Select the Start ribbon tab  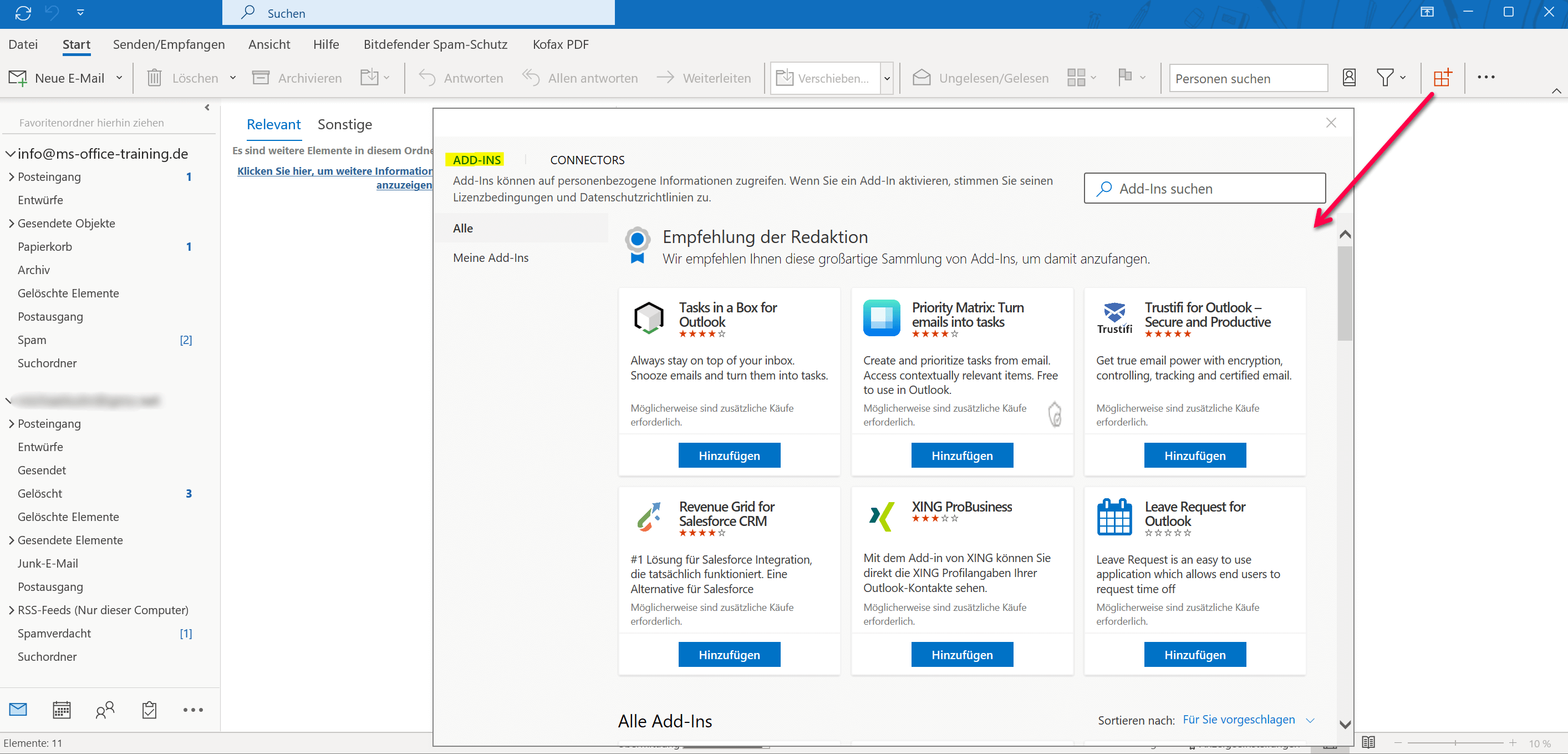[76, 44]
